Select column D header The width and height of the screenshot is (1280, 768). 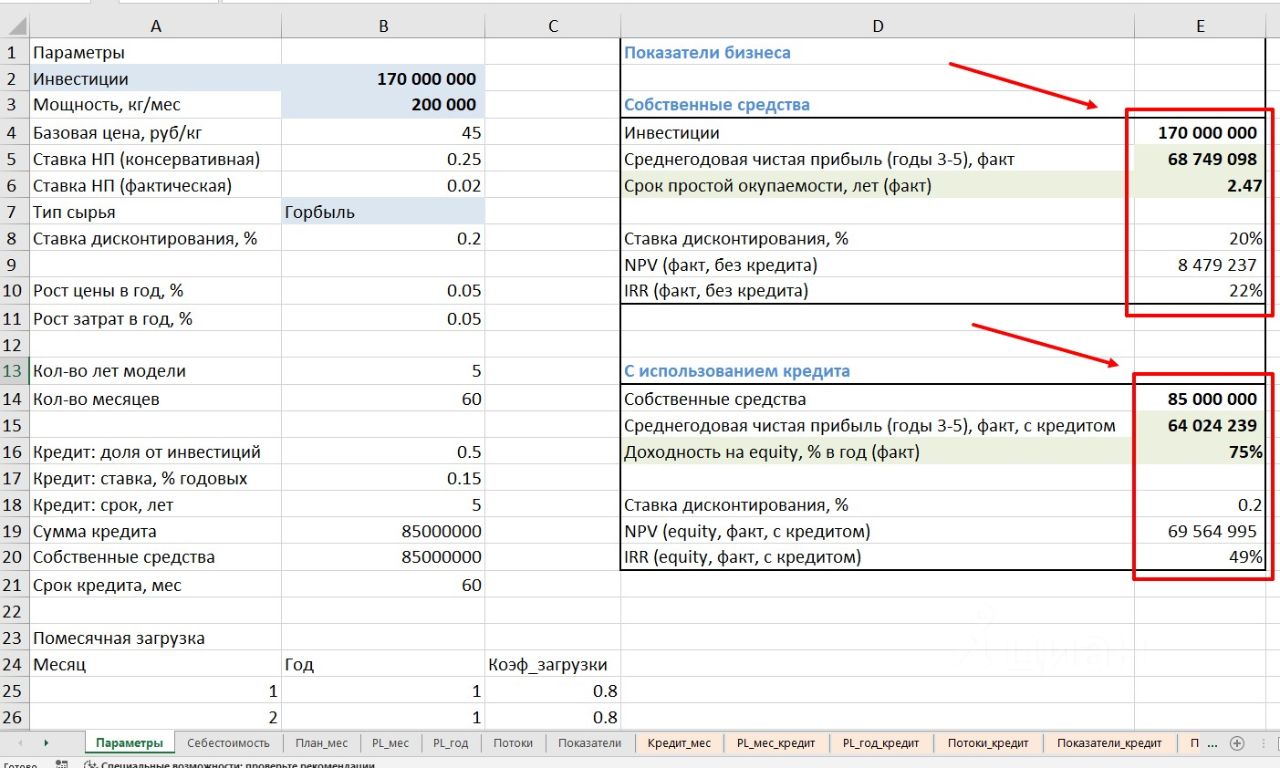coord(877,27)
